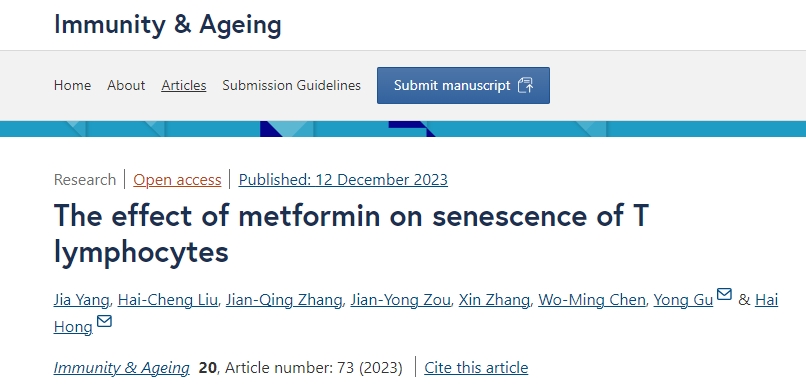The height and width of the screenshot is (387, 806).
Task: Show author Wo-Ming Chen information
Action: 592,300
